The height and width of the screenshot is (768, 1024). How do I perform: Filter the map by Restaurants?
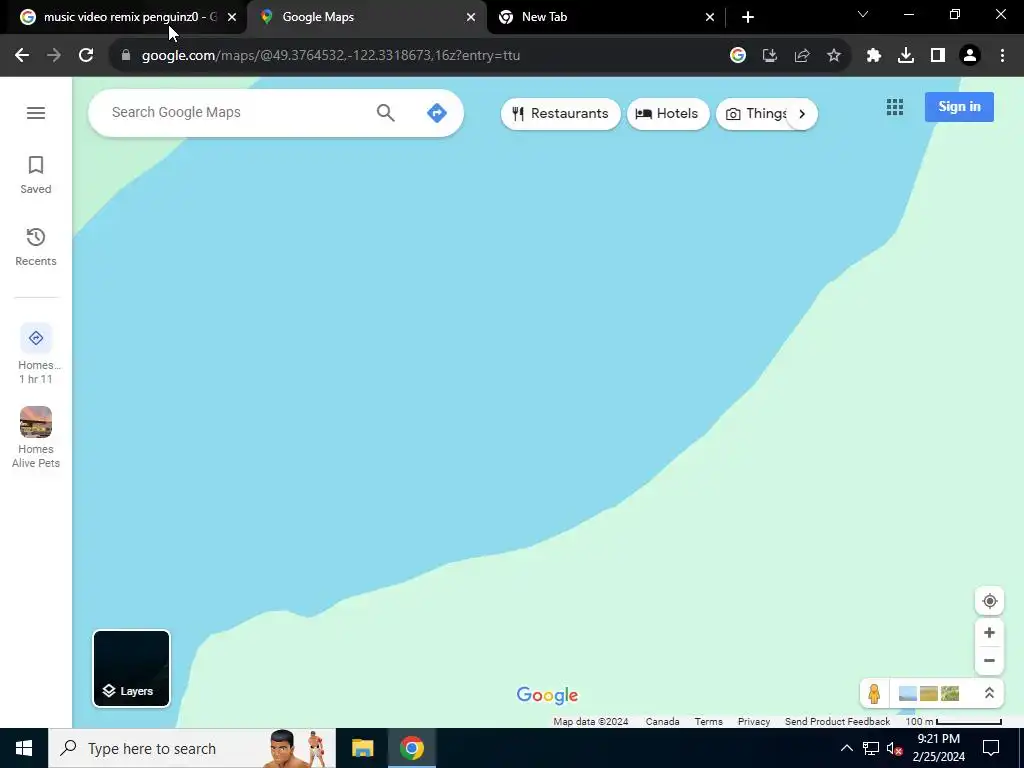[560, 114]
